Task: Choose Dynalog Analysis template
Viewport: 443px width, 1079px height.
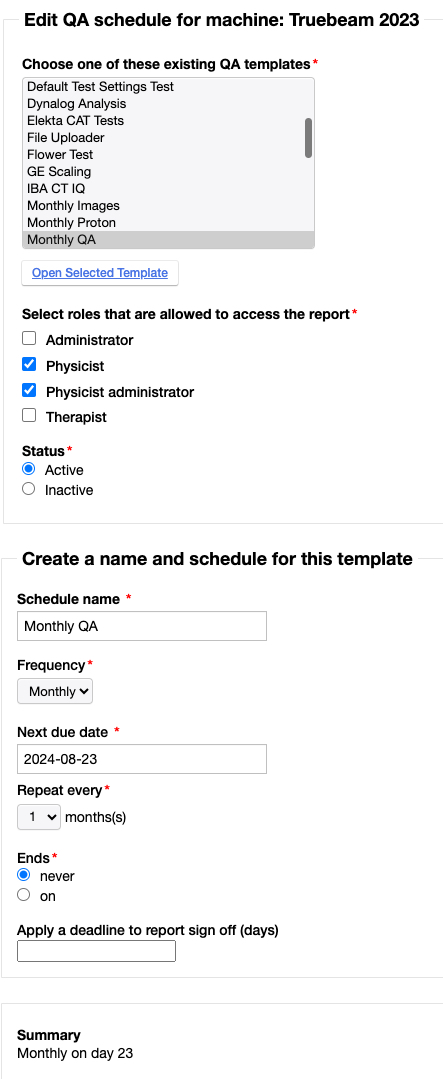Action: (x=164, y=104)
